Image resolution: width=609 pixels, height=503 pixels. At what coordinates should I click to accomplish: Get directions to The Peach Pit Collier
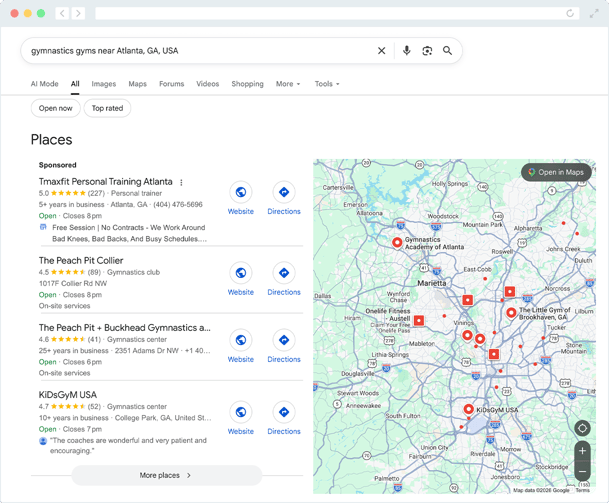284,273
